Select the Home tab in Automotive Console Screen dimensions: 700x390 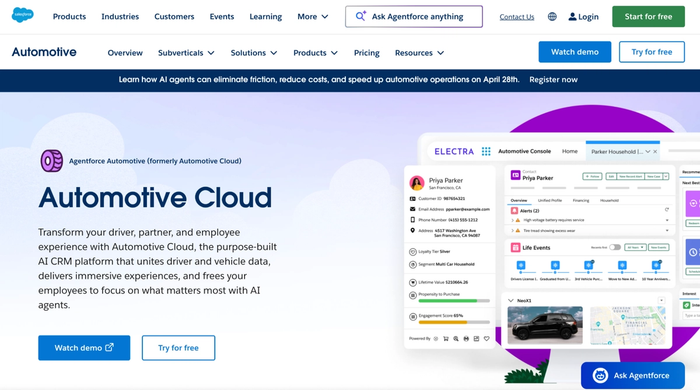(x=570, y=151)
